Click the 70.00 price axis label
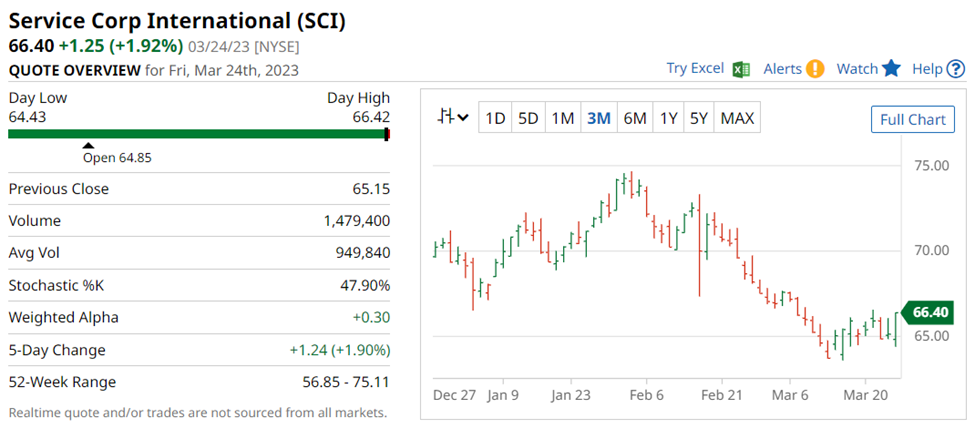This screenshot has height=429, width=975. [x=931, y=251]
